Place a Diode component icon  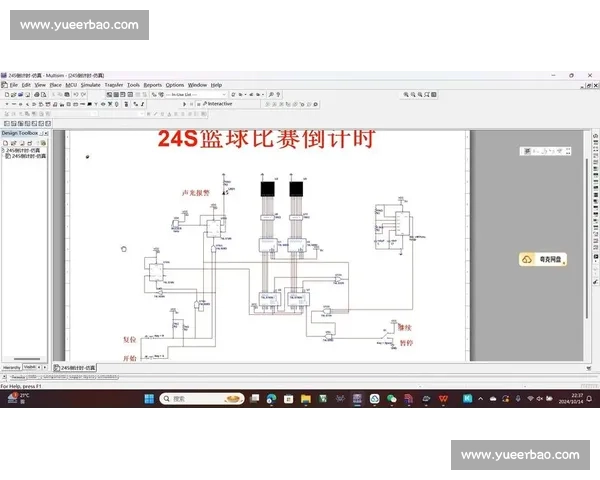point(21,104)
